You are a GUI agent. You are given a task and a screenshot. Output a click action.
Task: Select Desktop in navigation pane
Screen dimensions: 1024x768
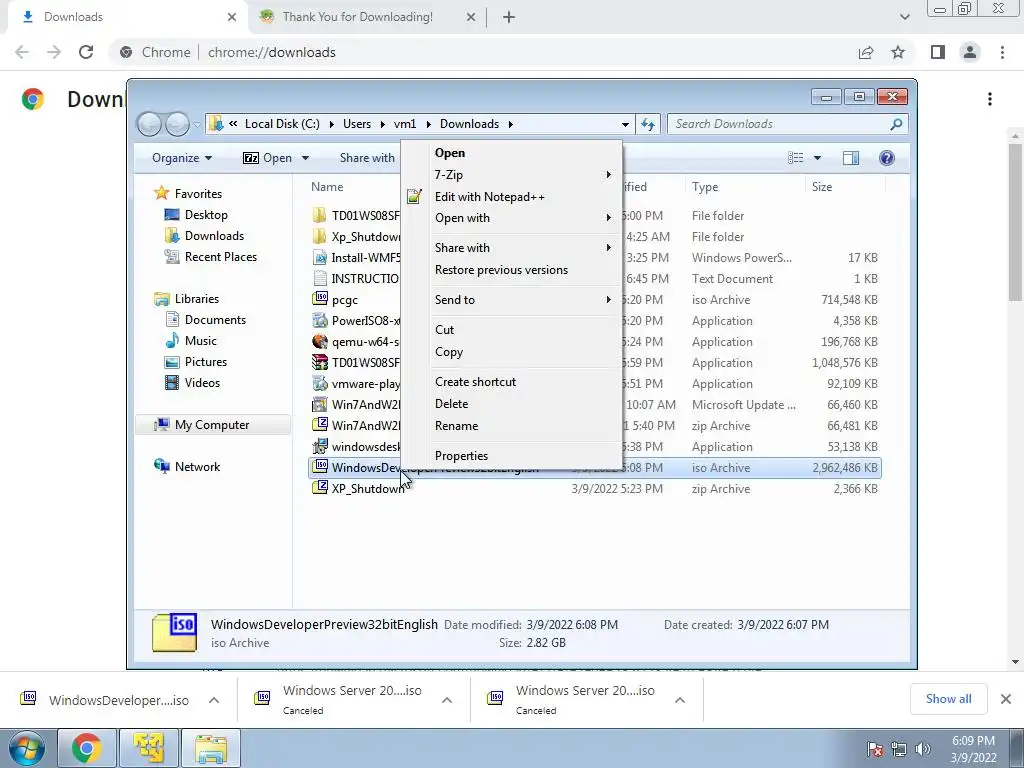click(206, 215)
